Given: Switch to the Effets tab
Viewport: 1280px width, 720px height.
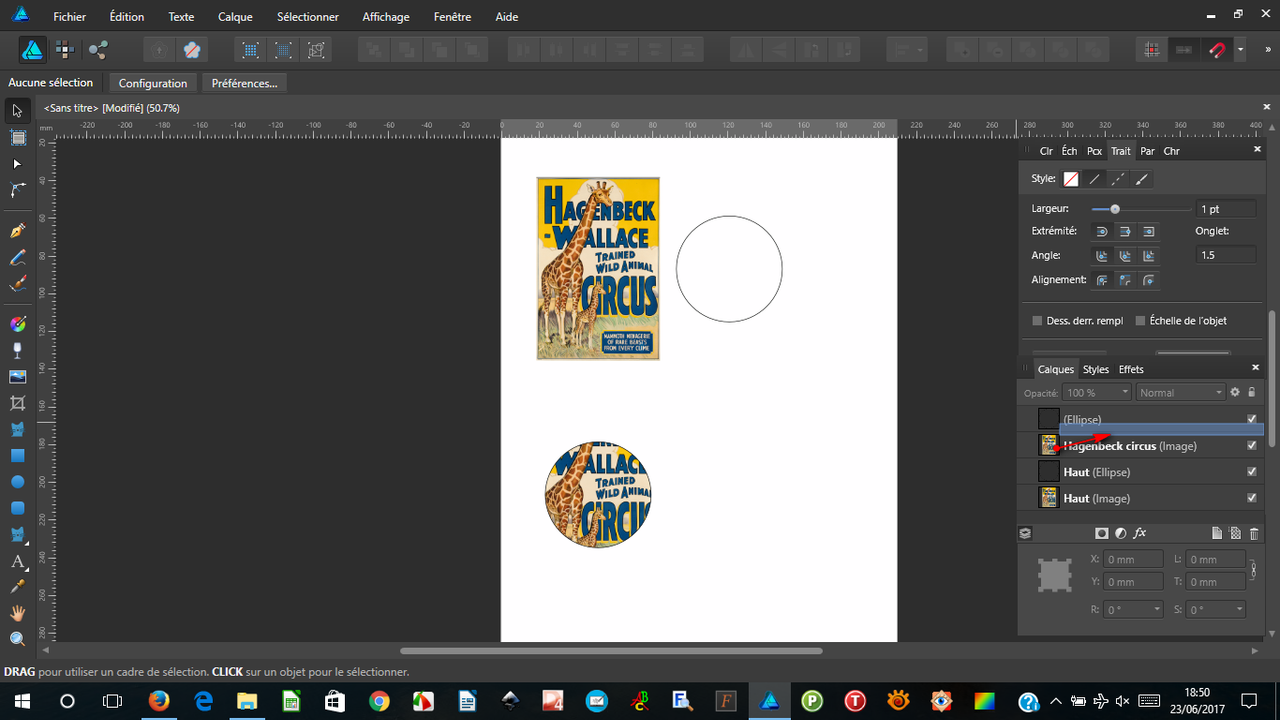Looking at the screenshot, I should [x=1131, y=369].
